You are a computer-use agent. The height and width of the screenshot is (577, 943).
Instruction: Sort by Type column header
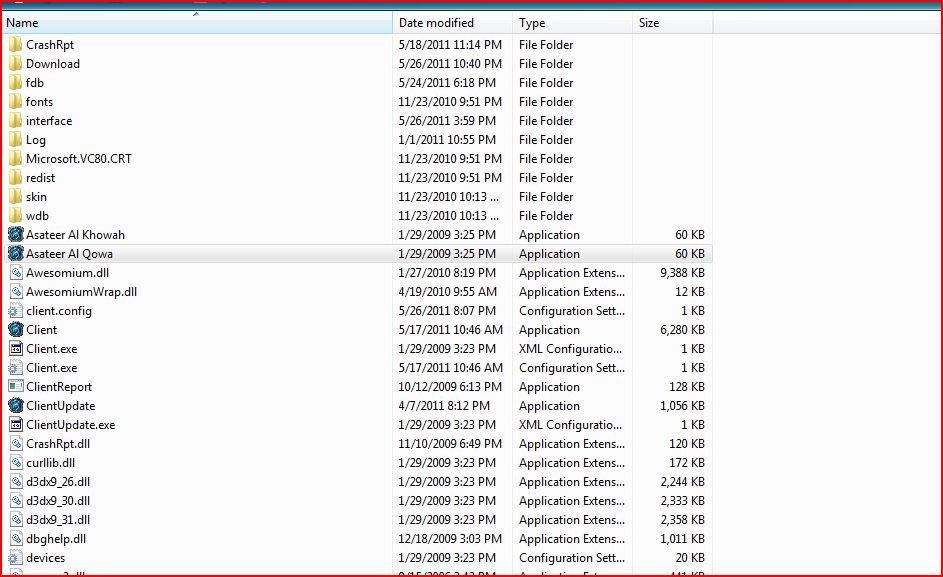(532, 23)
